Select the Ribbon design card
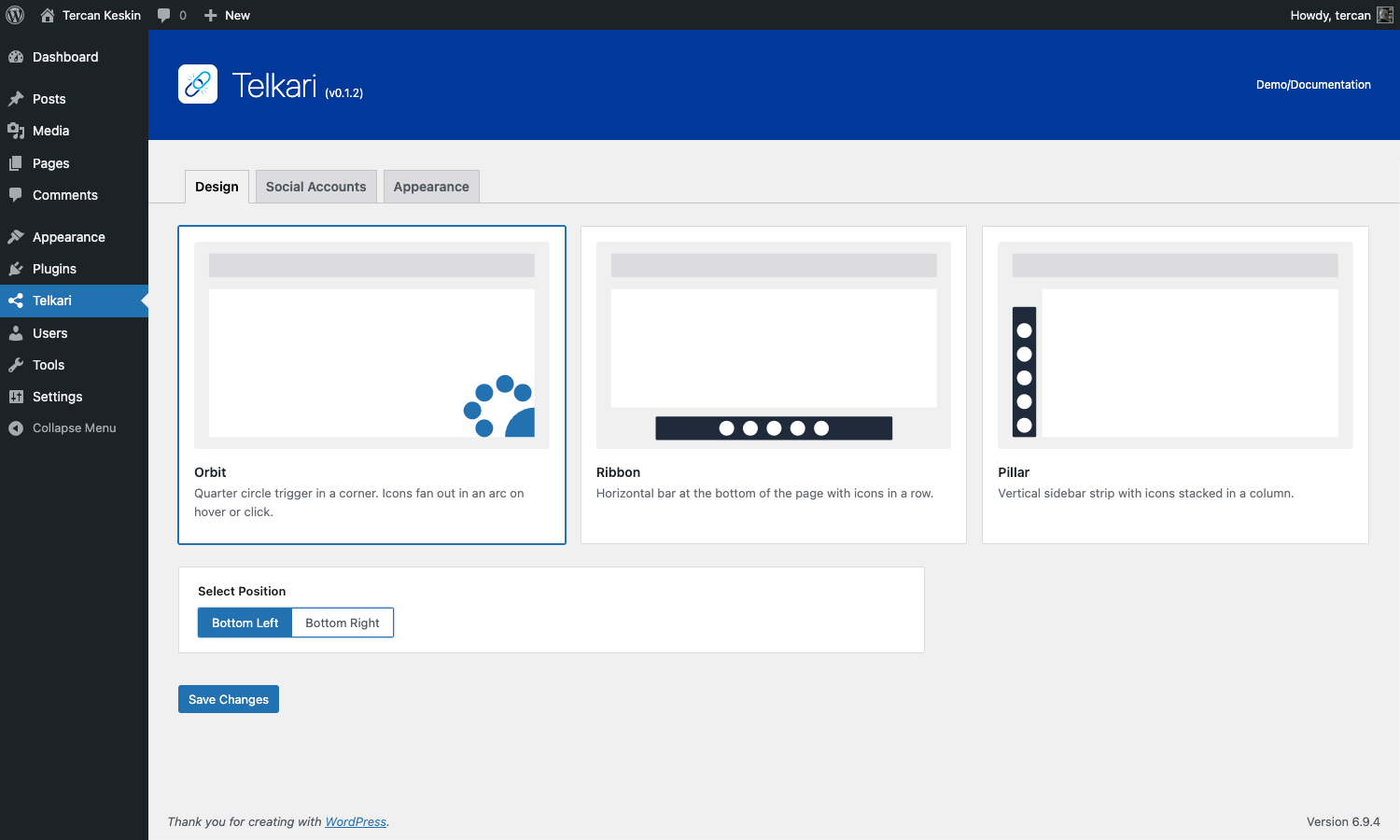This screenshot has width=1400, height=840. (x=773, y=385)
